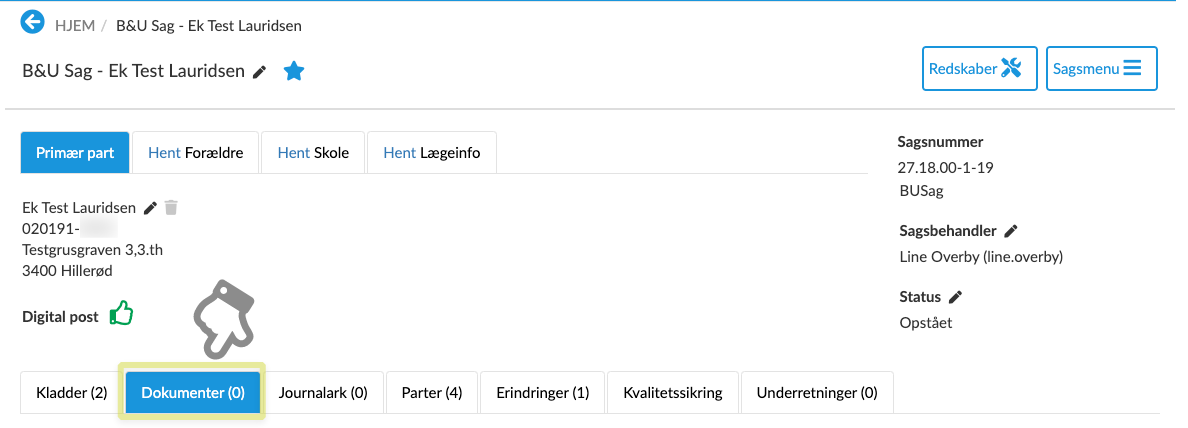Go to HJEM breadcrumb link
Screen dimensions: 1188x428
[x=73, y=25]
